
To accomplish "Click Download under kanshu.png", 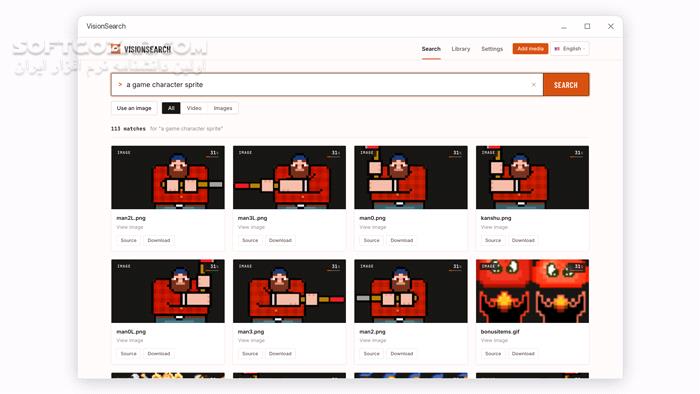I will pyautogui.click(x=523, y=240).
